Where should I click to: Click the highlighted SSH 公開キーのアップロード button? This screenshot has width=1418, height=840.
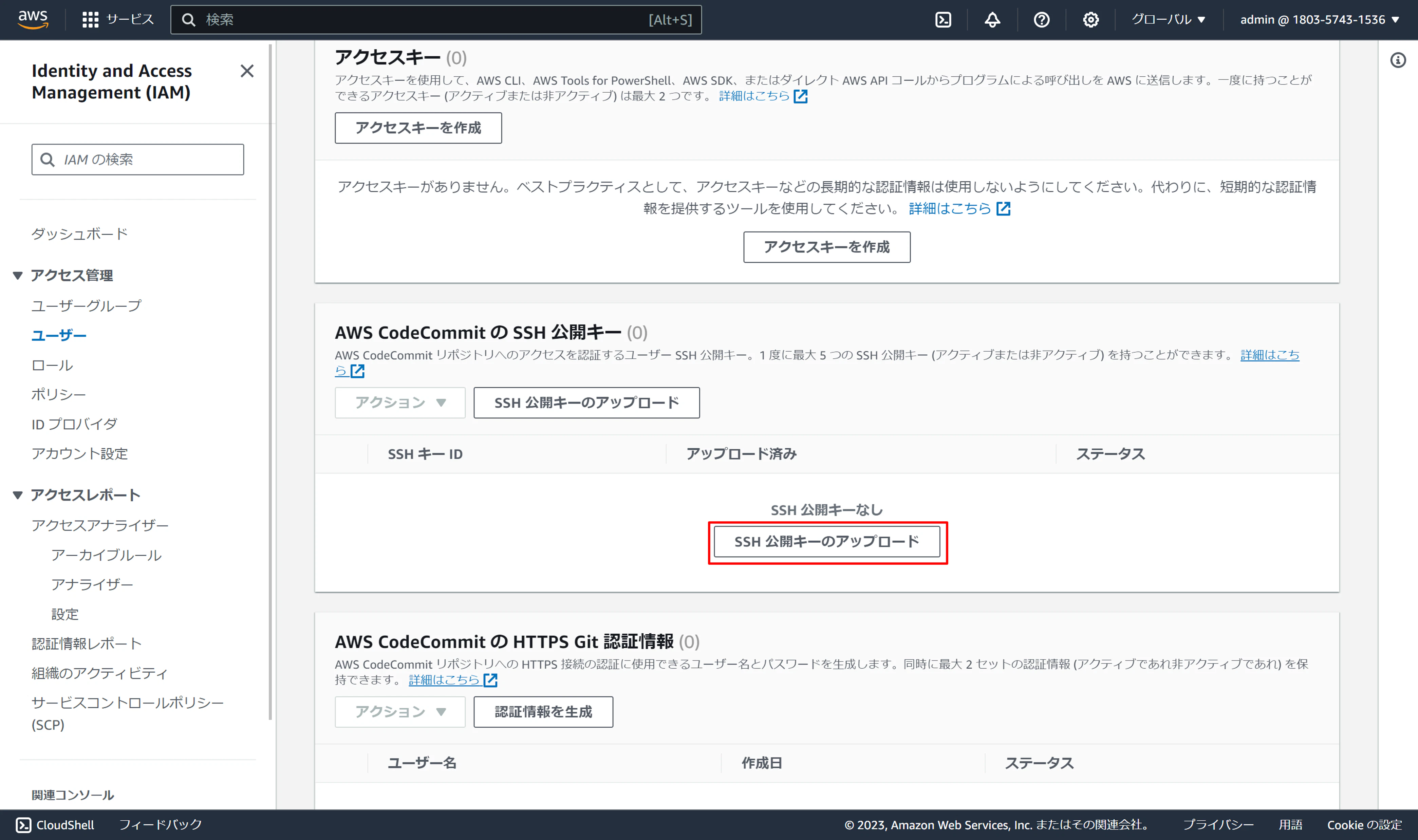coord(826,542)
